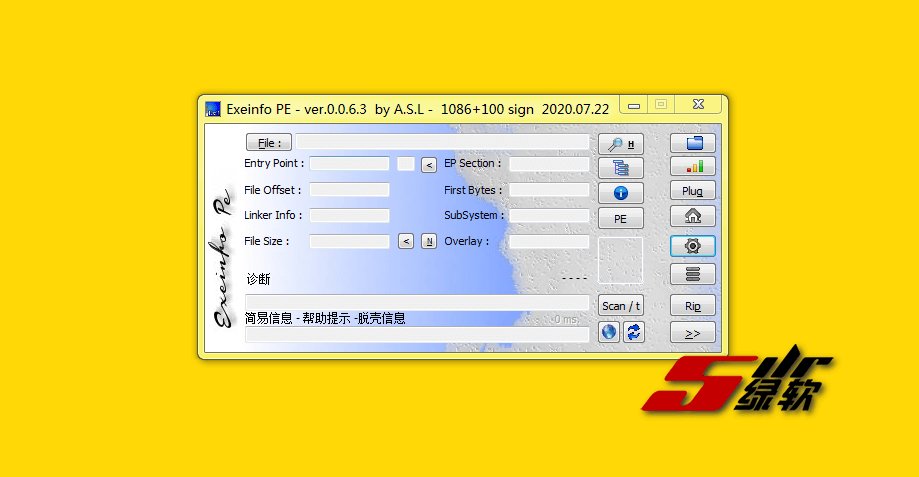Open the section tree viewer icon
The image size is (919, 477).
pyautogui.click(x=620, y=168)
